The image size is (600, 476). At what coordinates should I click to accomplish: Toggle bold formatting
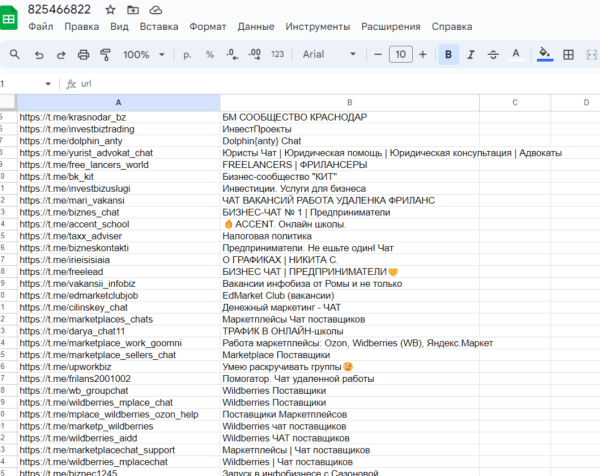[447, 54]
